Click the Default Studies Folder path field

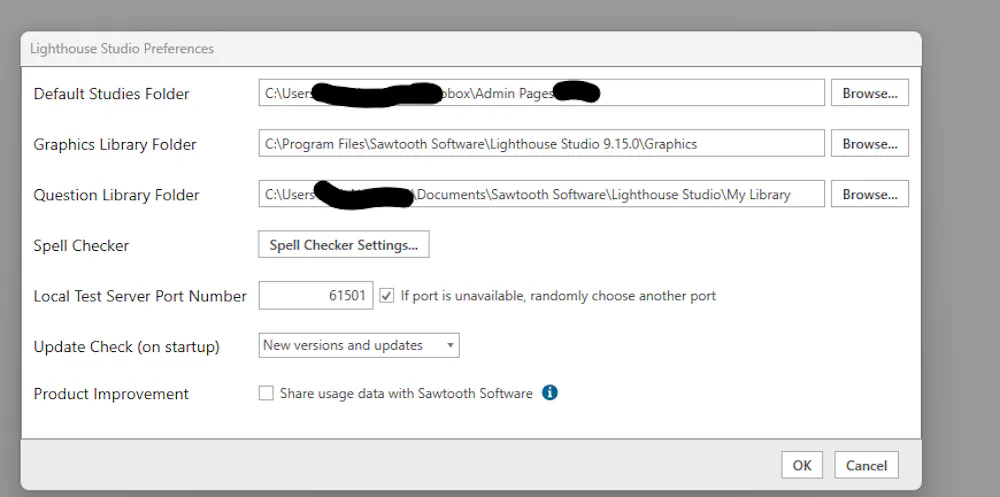click(x=541, y=93)
